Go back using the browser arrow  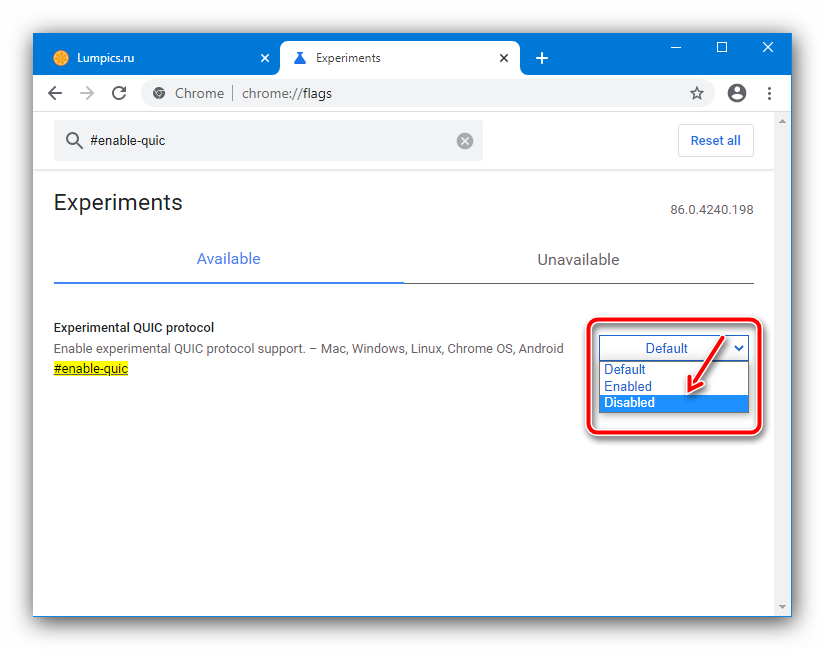click(55, 94)
